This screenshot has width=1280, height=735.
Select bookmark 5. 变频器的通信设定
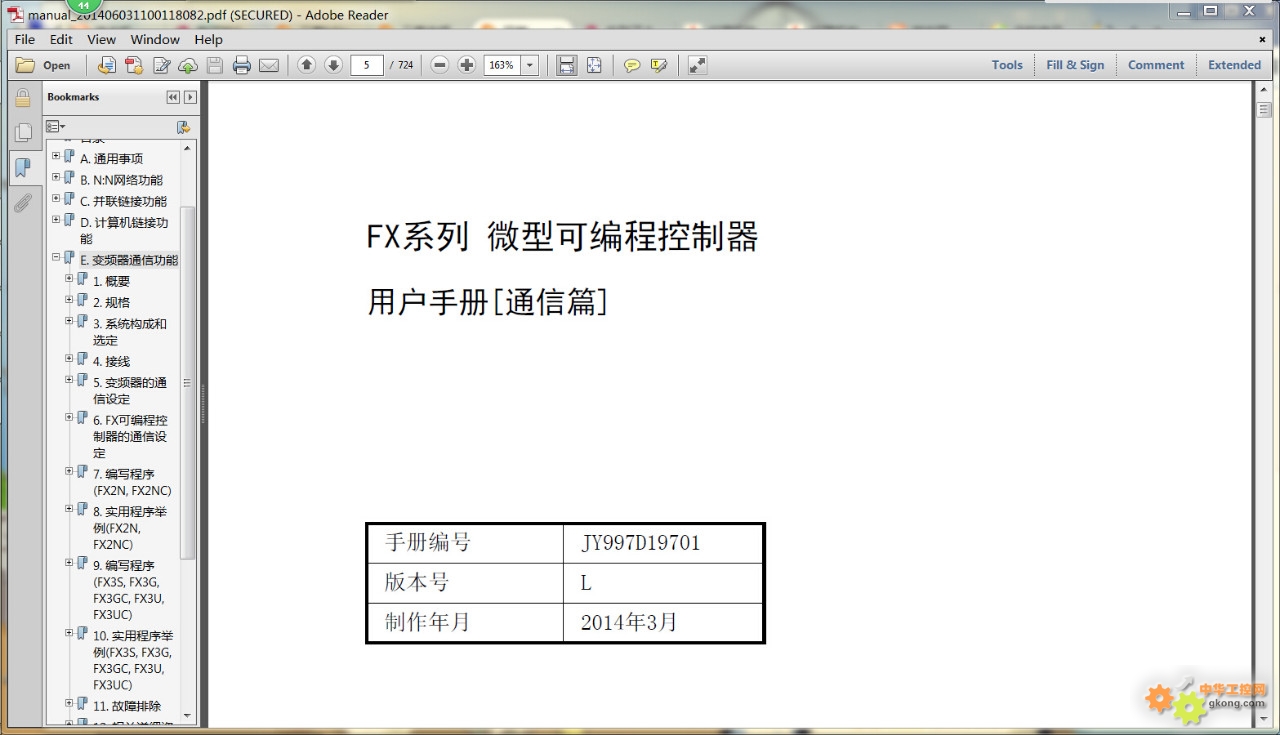pyautogui.click(x=130, y=391)
